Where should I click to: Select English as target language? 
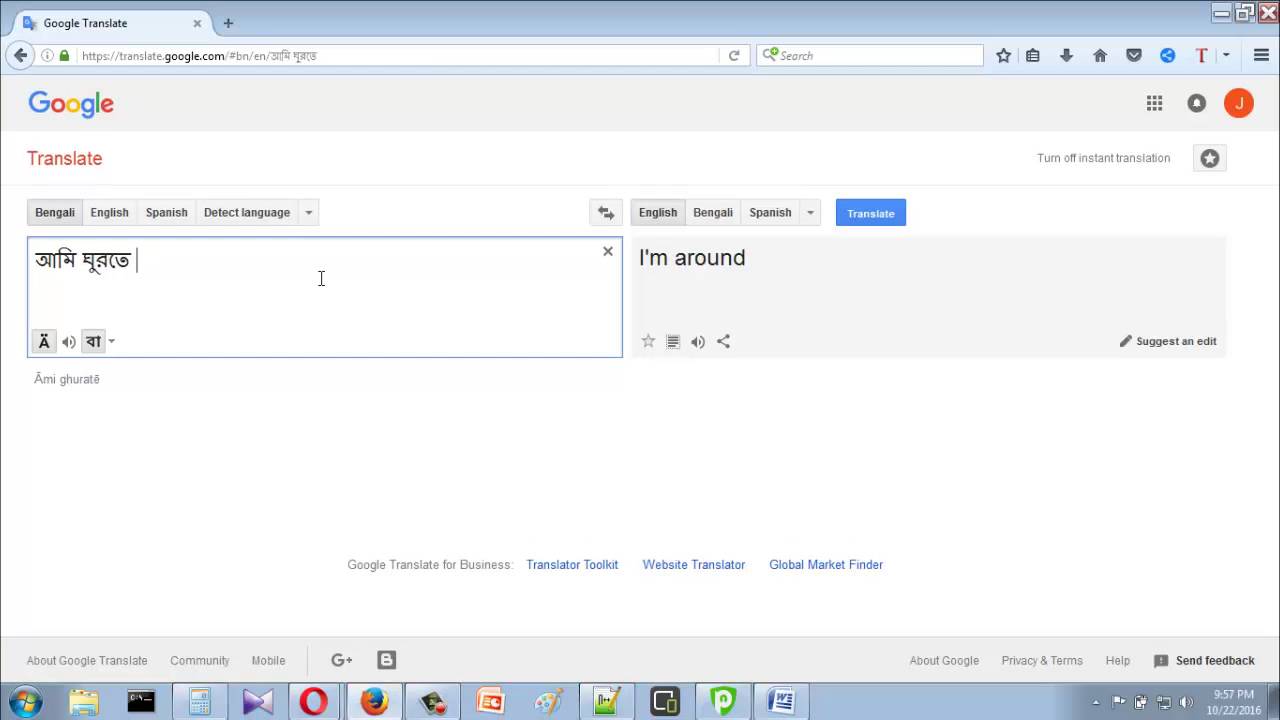658,213
